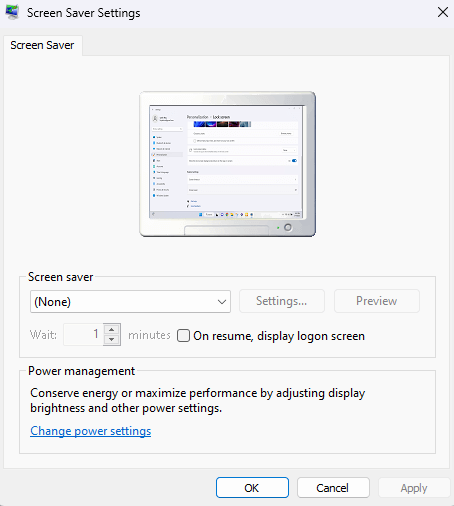
Task: Click the monitor preview screen thumbnail
Action: [226, 161]
